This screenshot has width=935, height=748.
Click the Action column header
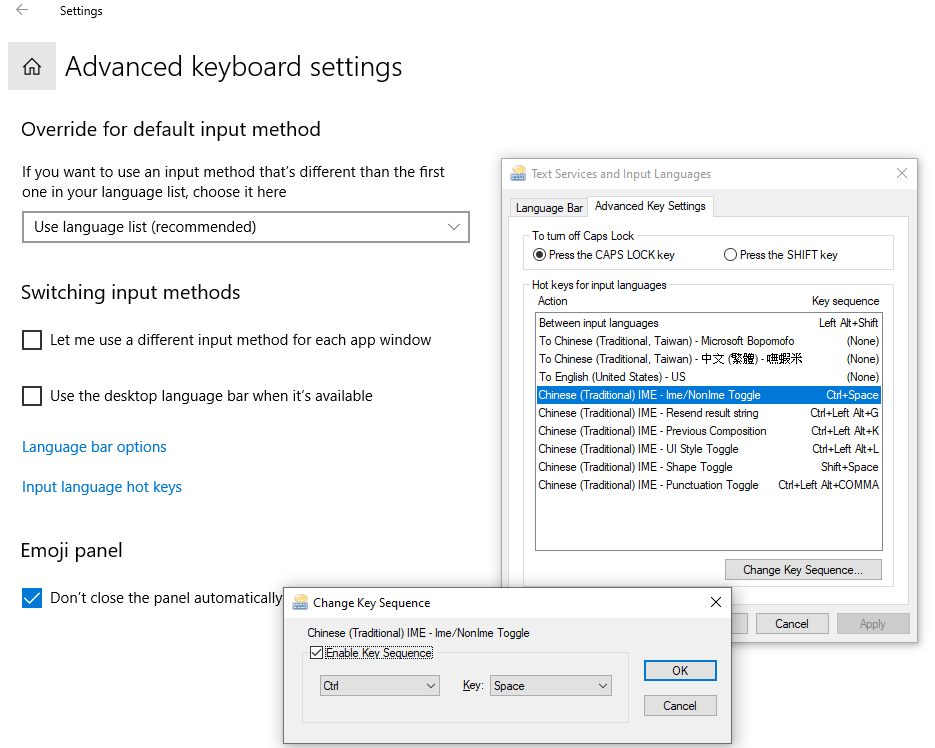click(552, 301)
